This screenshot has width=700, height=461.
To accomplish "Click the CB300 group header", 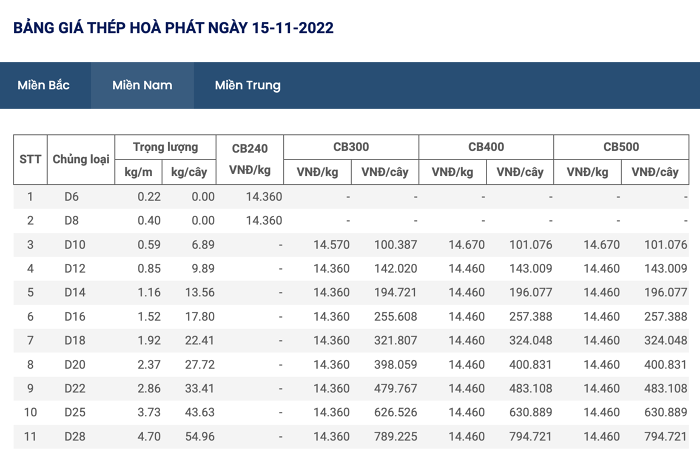I will pos(351,147).
